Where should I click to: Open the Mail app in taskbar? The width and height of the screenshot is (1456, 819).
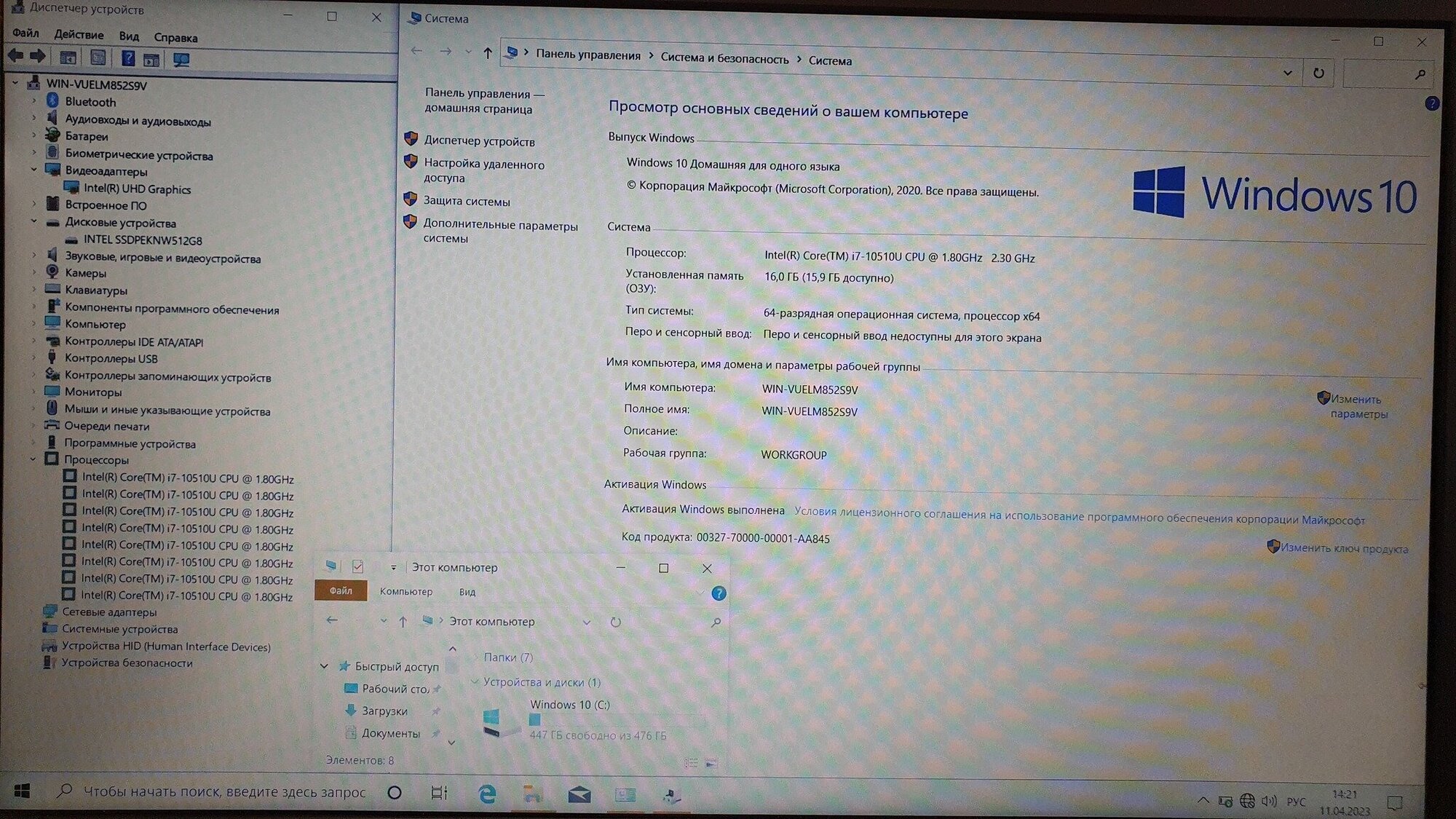(579, 794)
